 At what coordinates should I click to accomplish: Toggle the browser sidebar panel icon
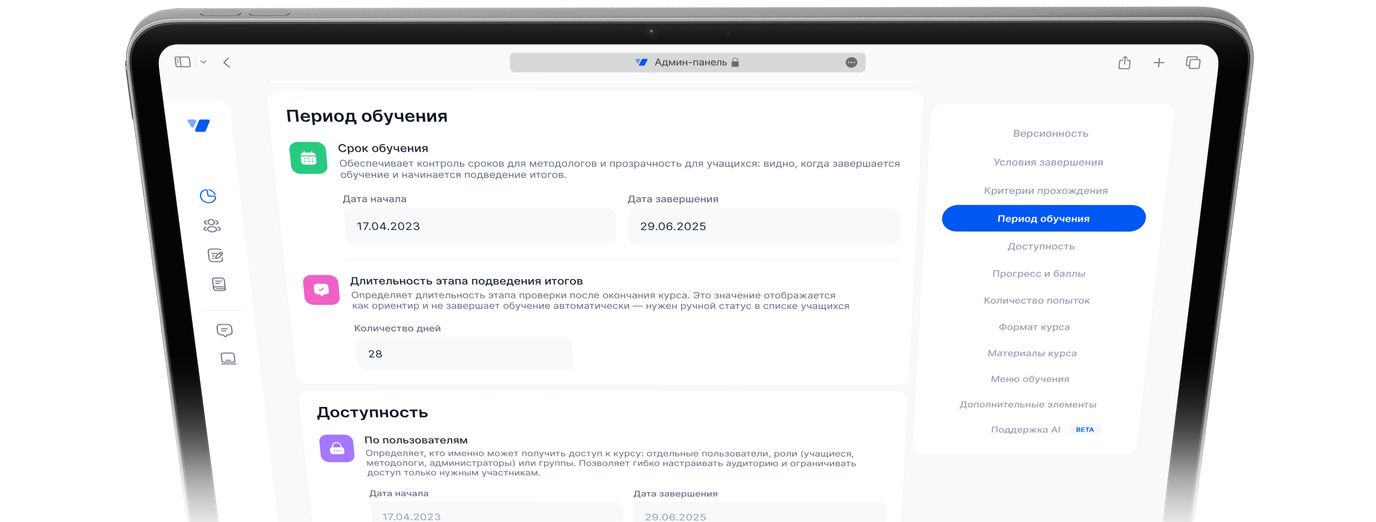pos(182,61)
